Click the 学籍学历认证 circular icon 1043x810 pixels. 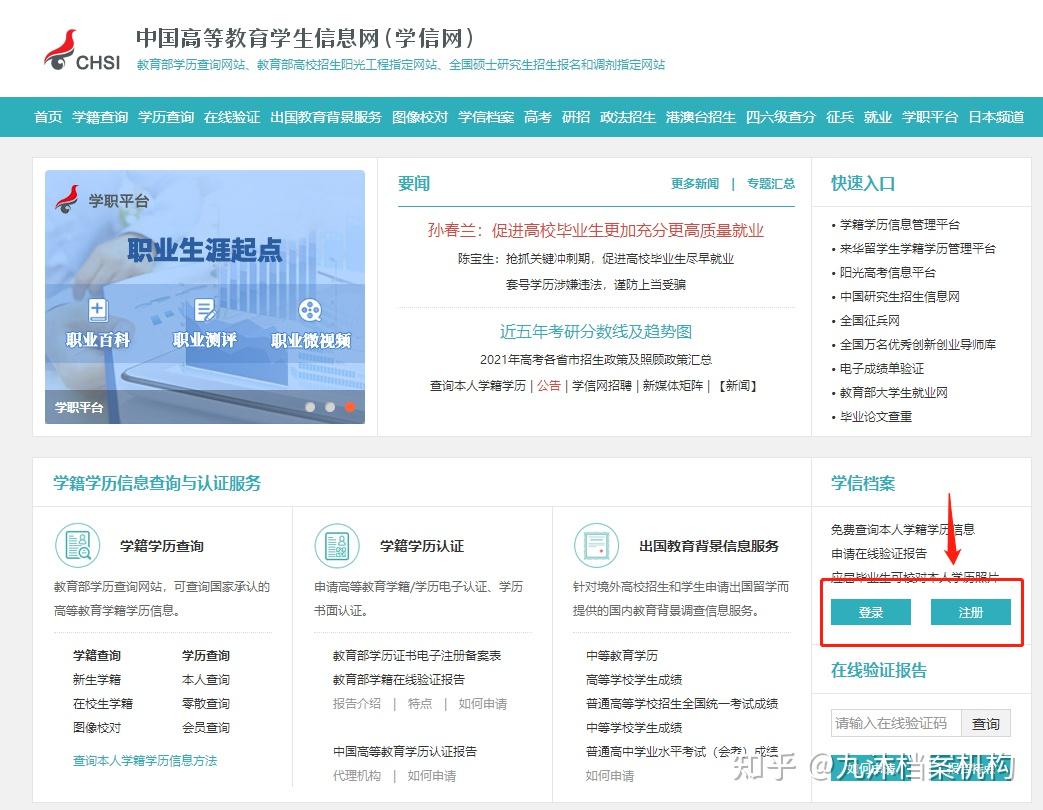coord(337,546)
